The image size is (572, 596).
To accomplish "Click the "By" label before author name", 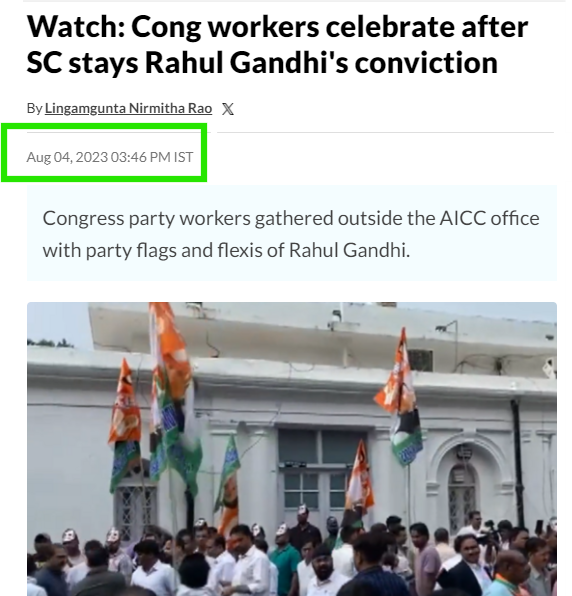I will [34, 108].
